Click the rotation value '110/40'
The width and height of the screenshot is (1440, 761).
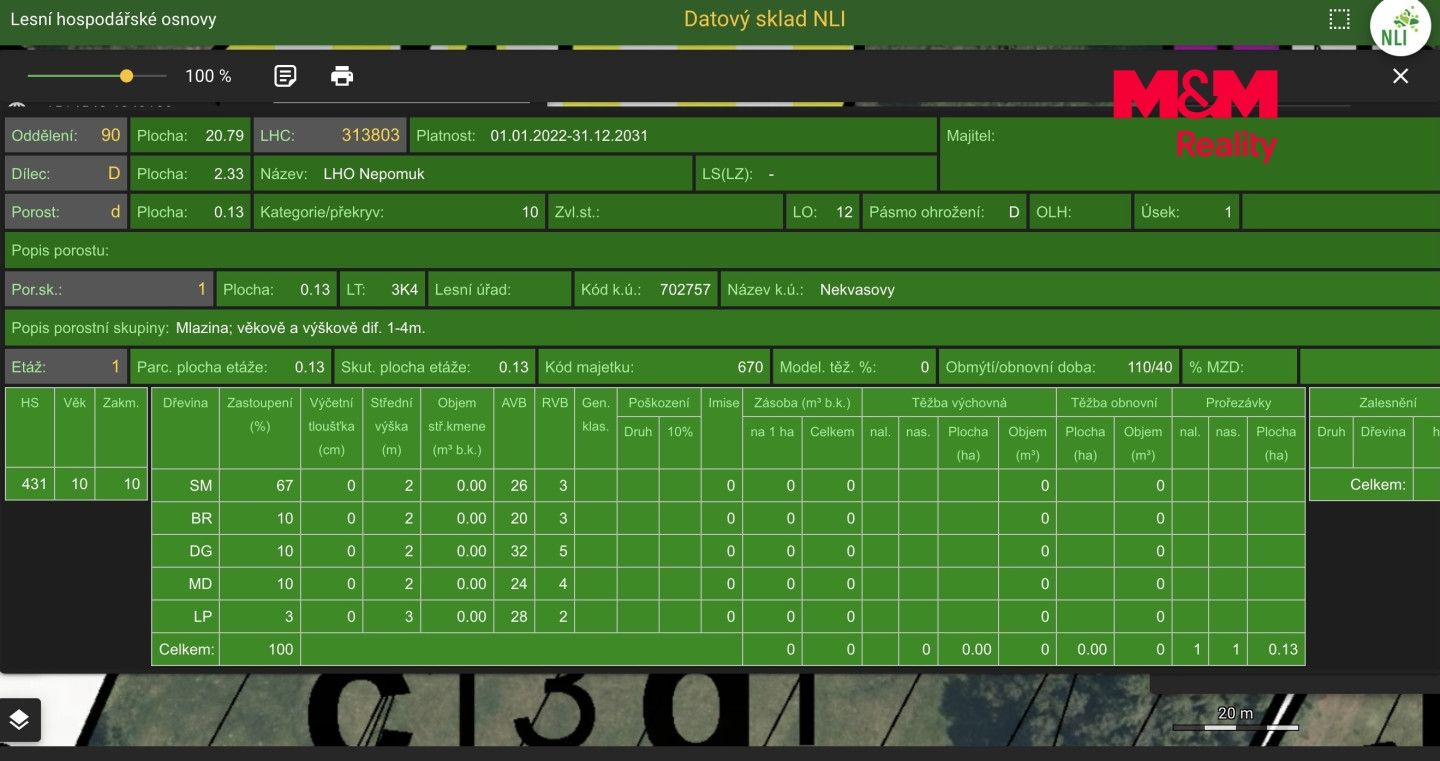1150,367
